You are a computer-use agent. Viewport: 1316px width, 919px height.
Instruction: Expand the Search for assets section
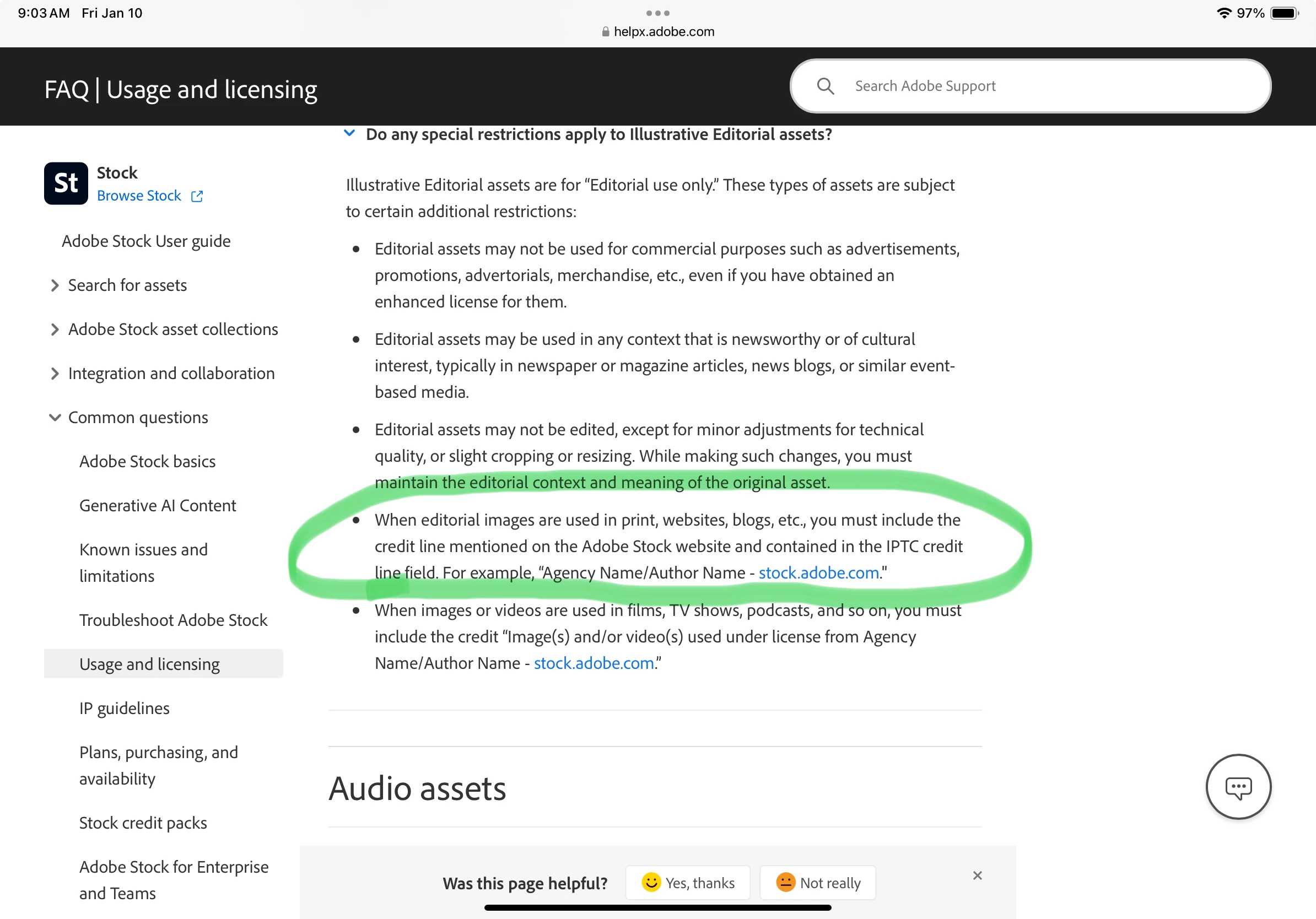[55, 285]
